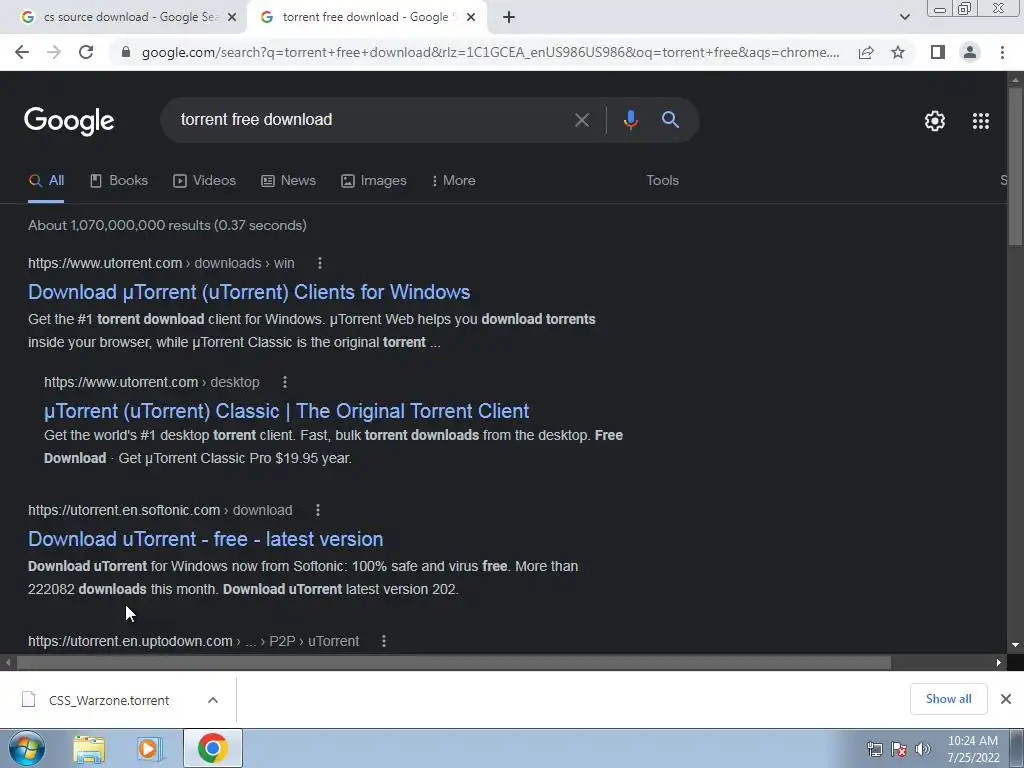Image resolution: width=1024 pixels, height=768 pixels.
Task: Open a new tab with plus button
Action: click(x=509, y=17)
